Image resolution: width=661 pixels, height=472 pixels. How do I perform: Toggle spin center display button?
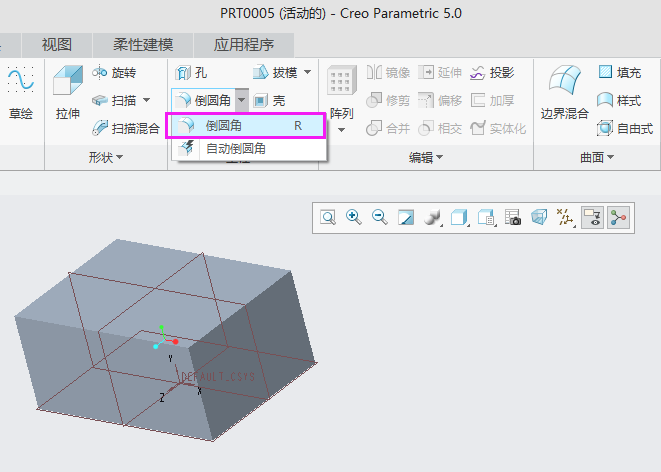point(618,217)
